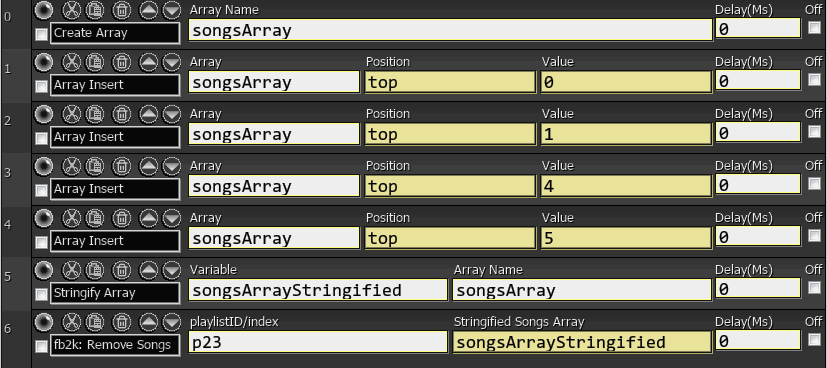Image resolution: width=827 pixels, height=368 pixels.
Task: Click the scissors cut icon in row 0
Action: [x=72, y=10]
